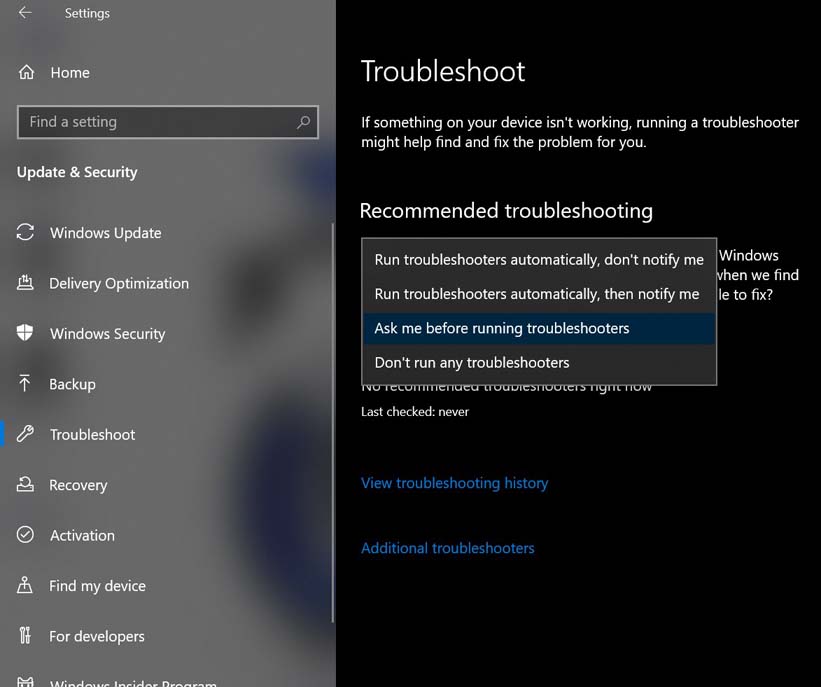Image resolution: width=821 pixels, height=687 pixels.
Task: Select Run troubleshooters automatically, then notify me
Action: tap(539, 294)
